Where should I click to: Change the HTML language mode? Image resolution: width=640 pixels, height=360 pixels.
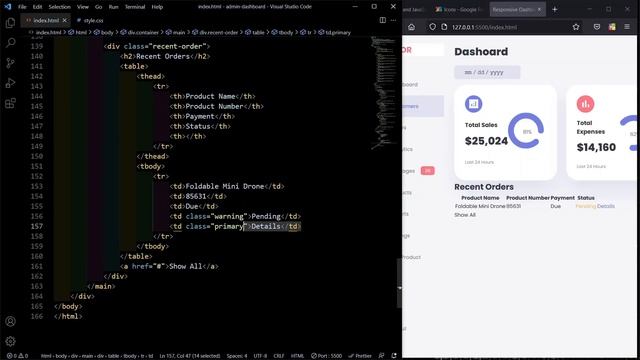coord(297,356)
